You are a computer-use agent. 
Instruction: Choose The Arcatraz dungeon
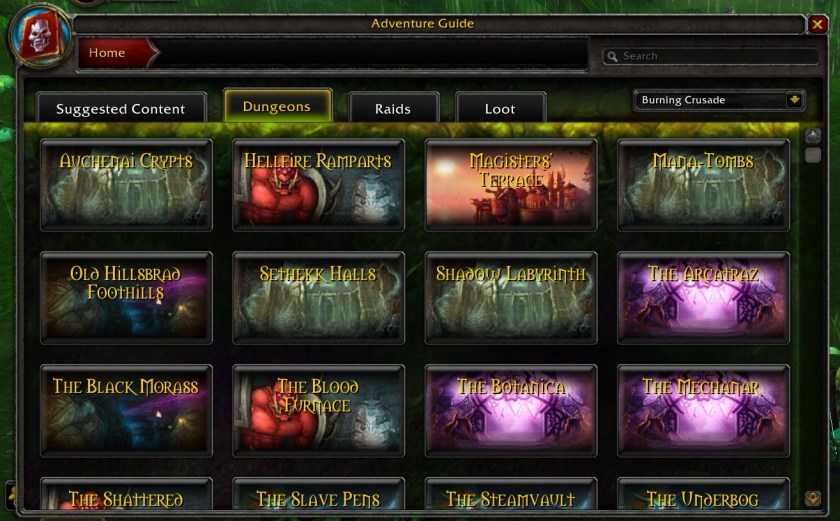coord(703,298)
